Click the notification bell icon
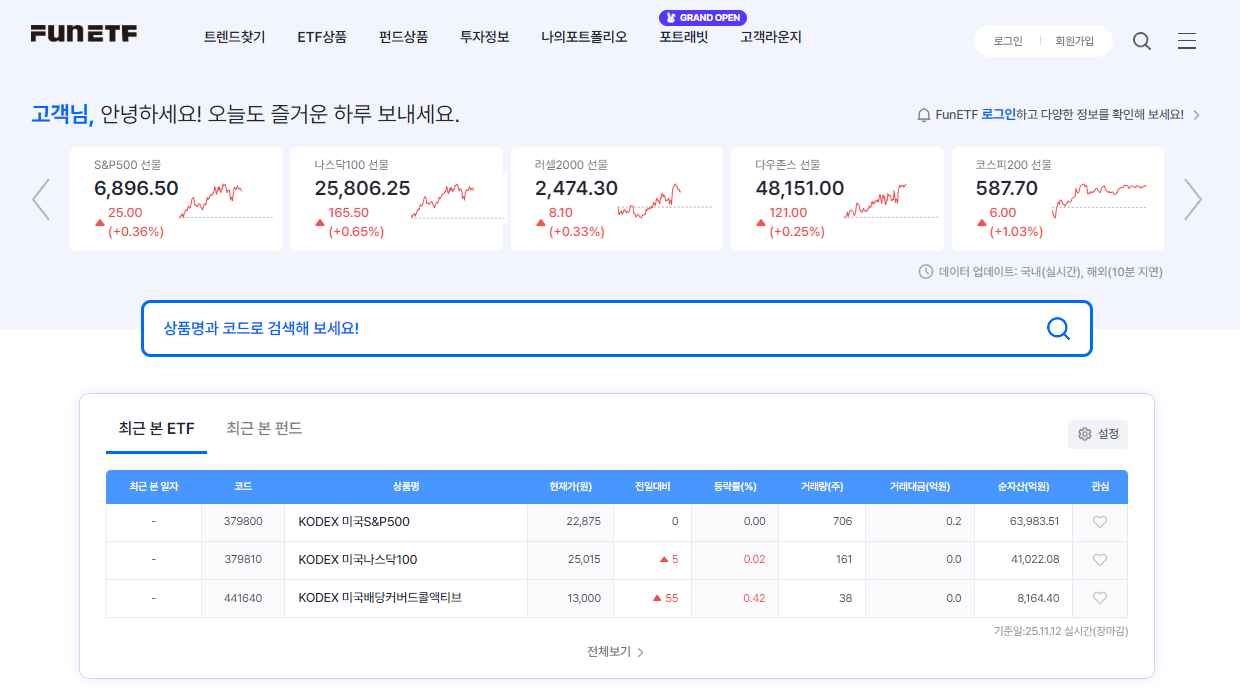The height and width of the screenshot is (693, 1240). [924, 115]
